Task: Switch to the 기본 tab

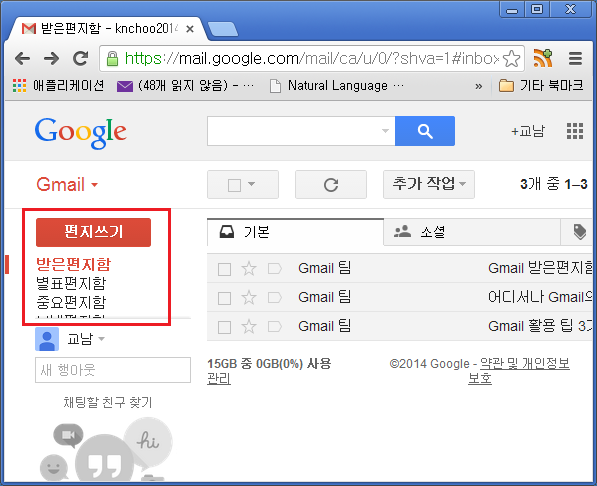Action: pos(295,232)
